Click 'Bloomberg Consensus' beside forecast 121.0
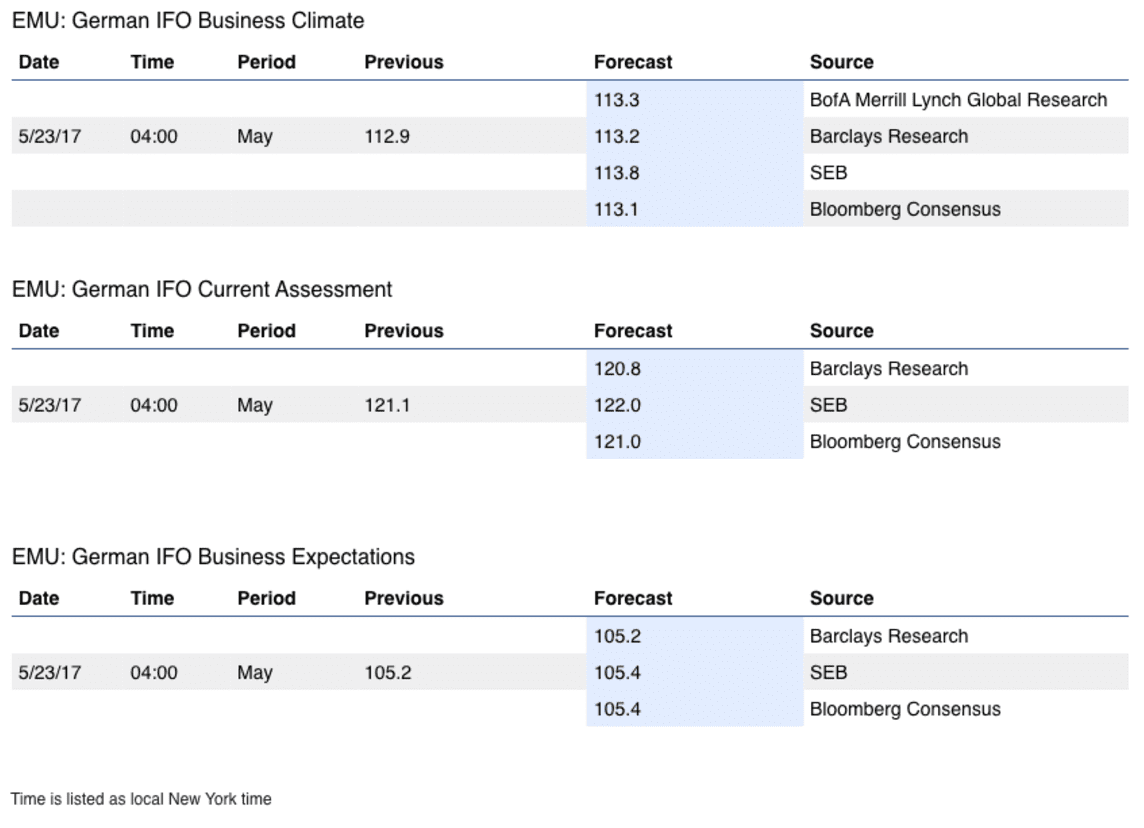The width and height of the screenshot is (1144, 828). coord(905,442)
